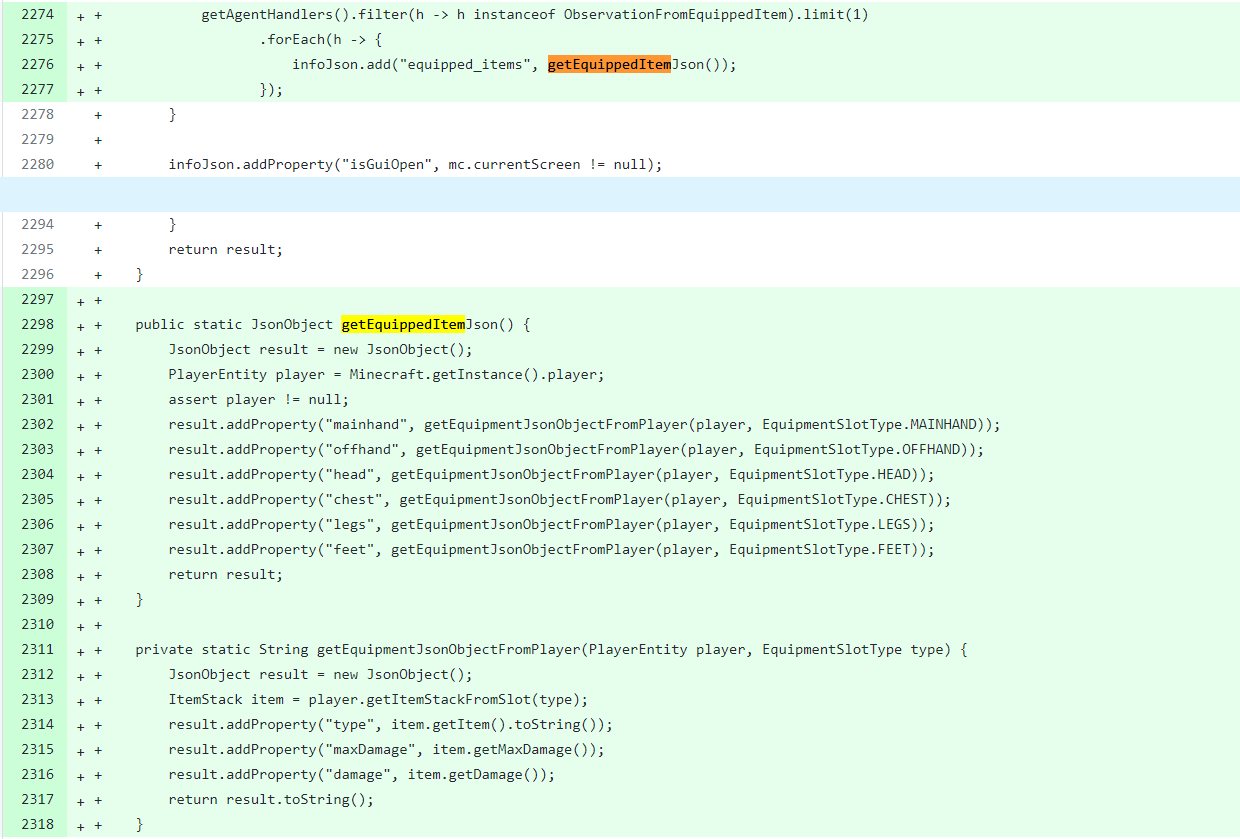Screen dimensions: 1240x839
Task: Select line number 2309
Action: pos(37,600)
